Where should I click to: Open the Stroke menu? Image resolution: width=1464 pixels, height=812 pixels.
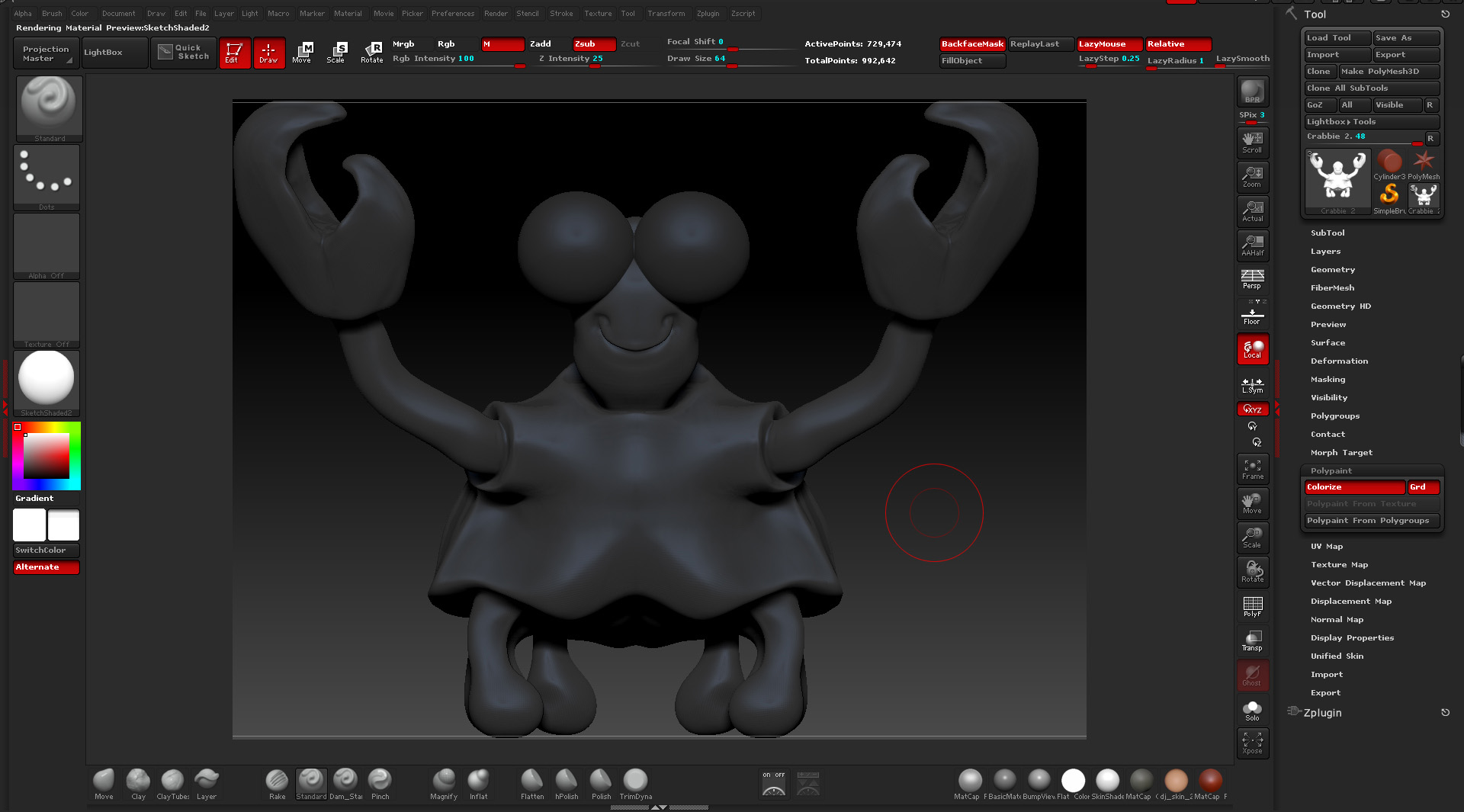561,14
